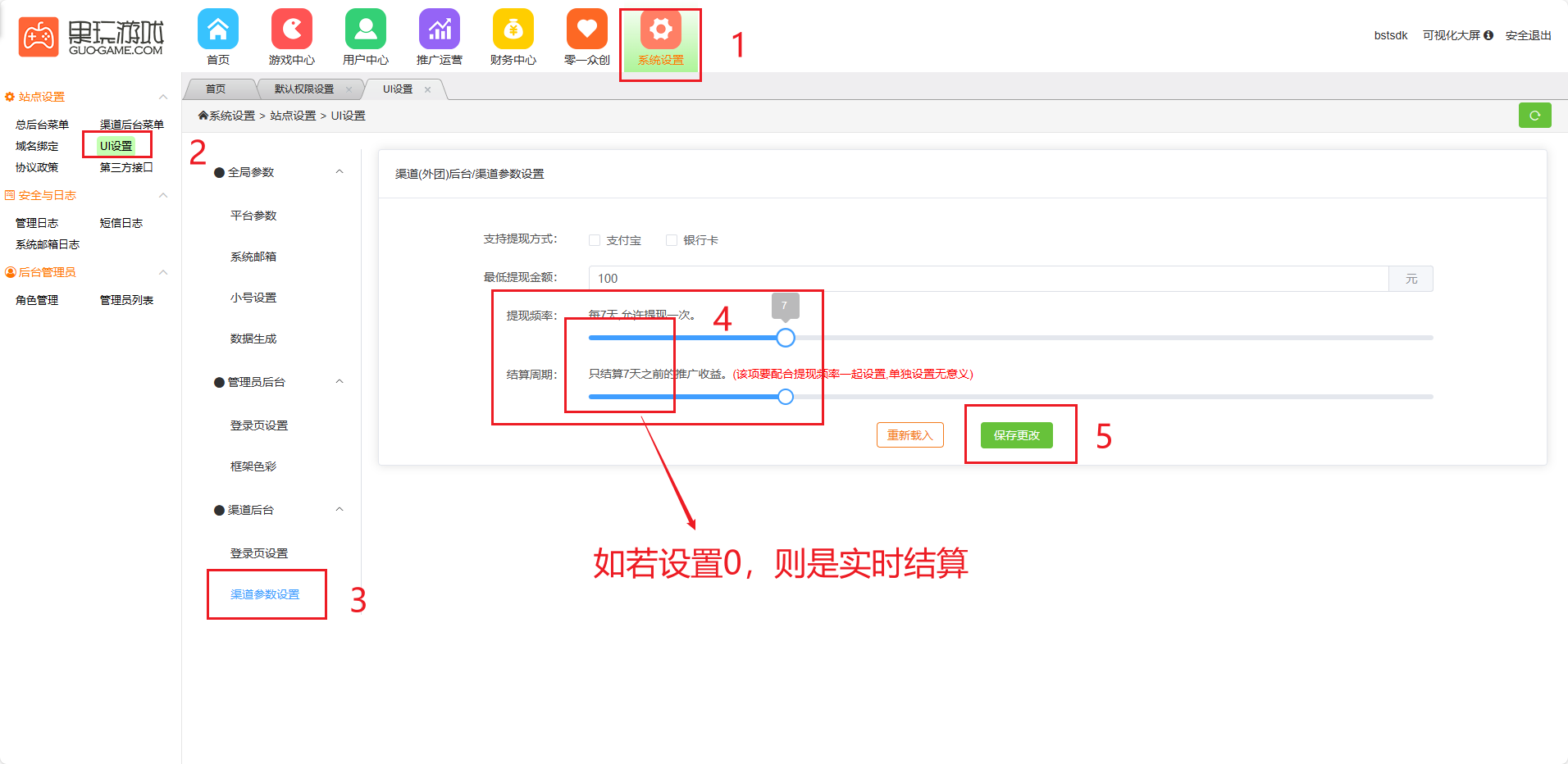Open 总后台菜单 in sidebar
This screenshot has width=1568, height=764.
pos(42,125)
